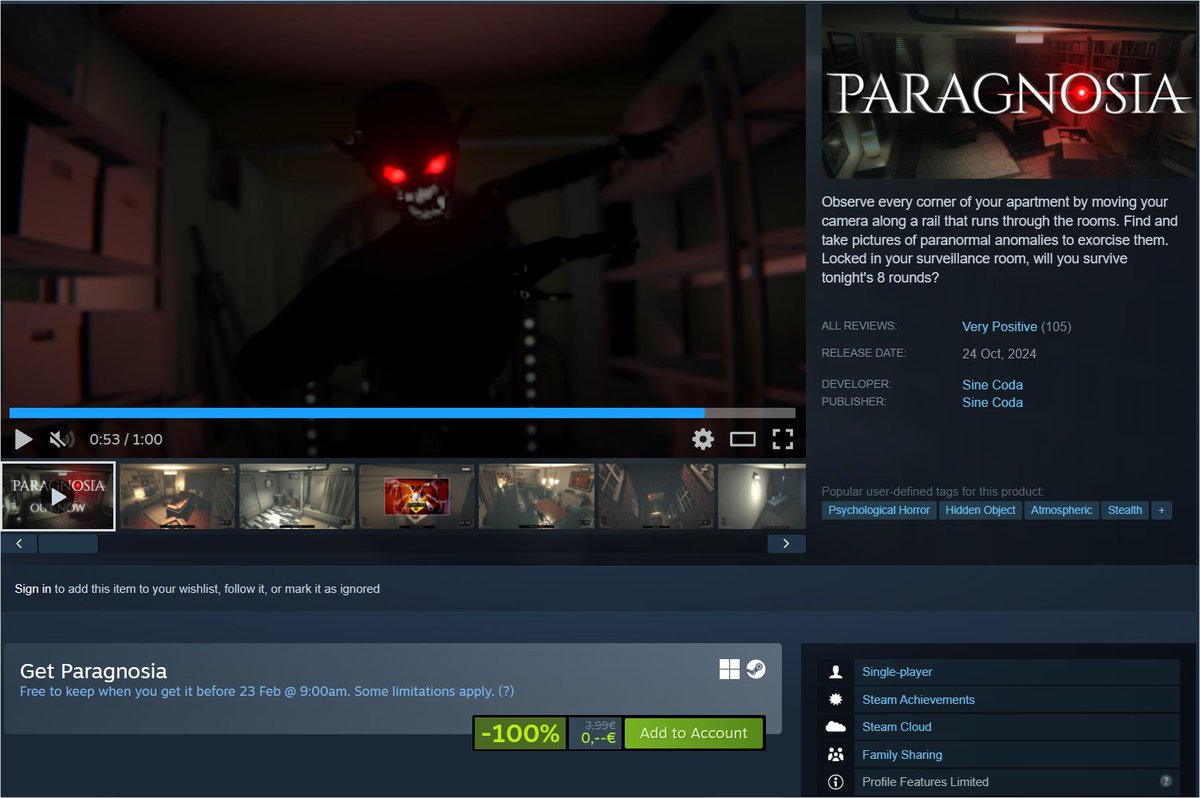Browse the Atmospheric tag
This screenshot has height=798, width=1200.
coord(1061,510)
